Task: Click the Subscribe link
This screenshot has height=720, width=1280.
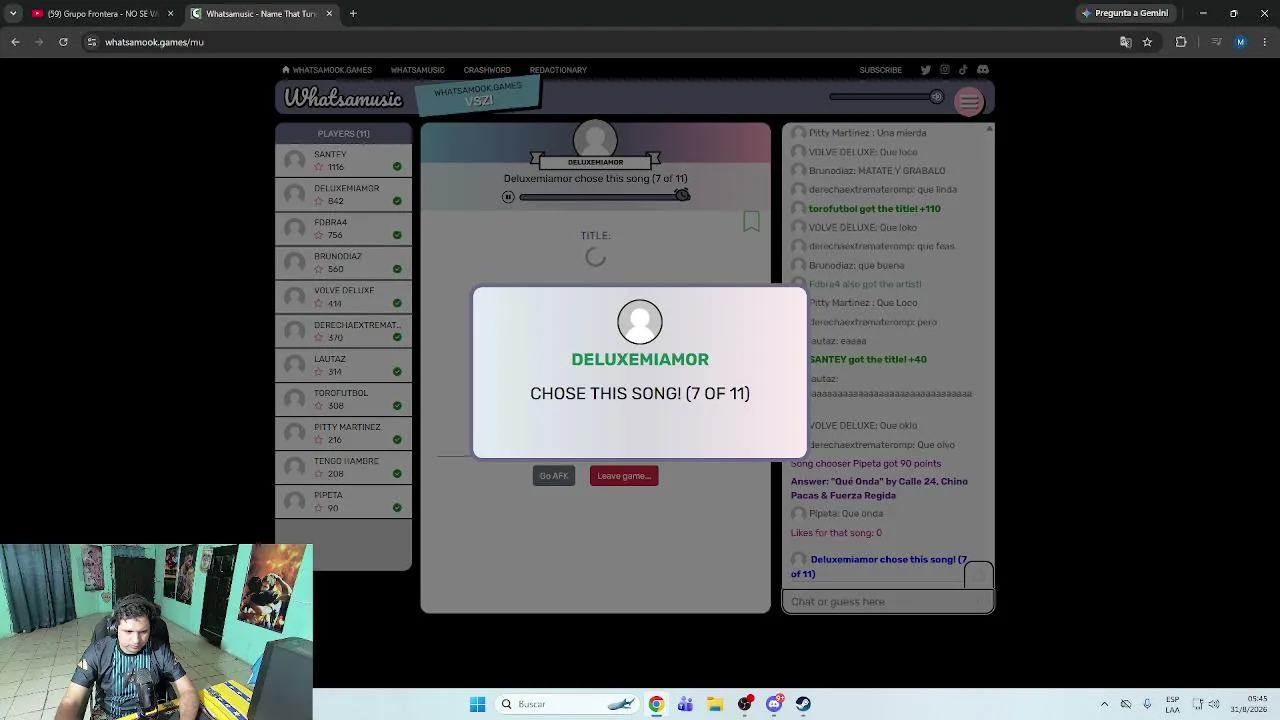Action: click(880, 70)
